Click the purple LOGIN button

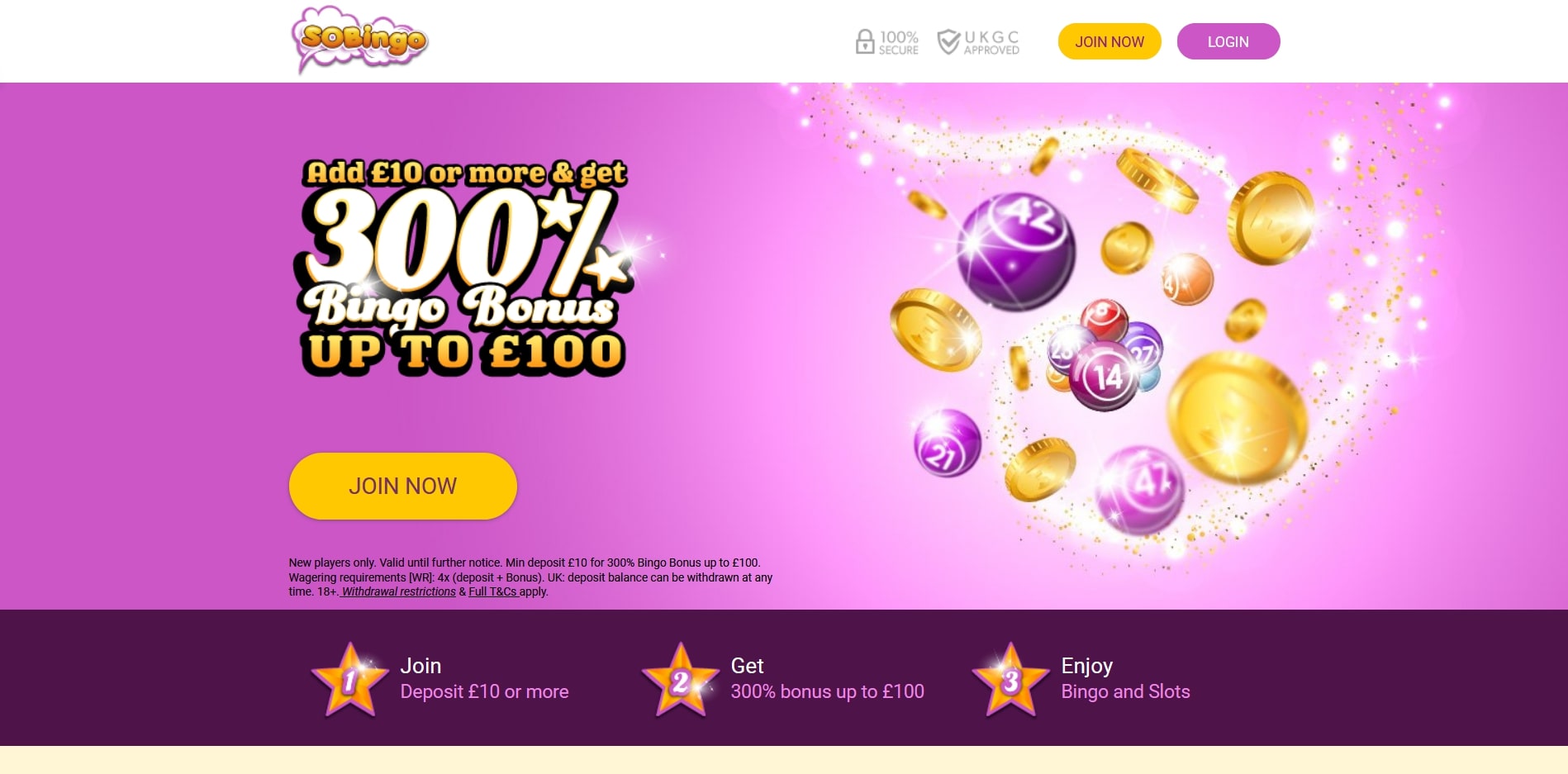coord(1228,41)
